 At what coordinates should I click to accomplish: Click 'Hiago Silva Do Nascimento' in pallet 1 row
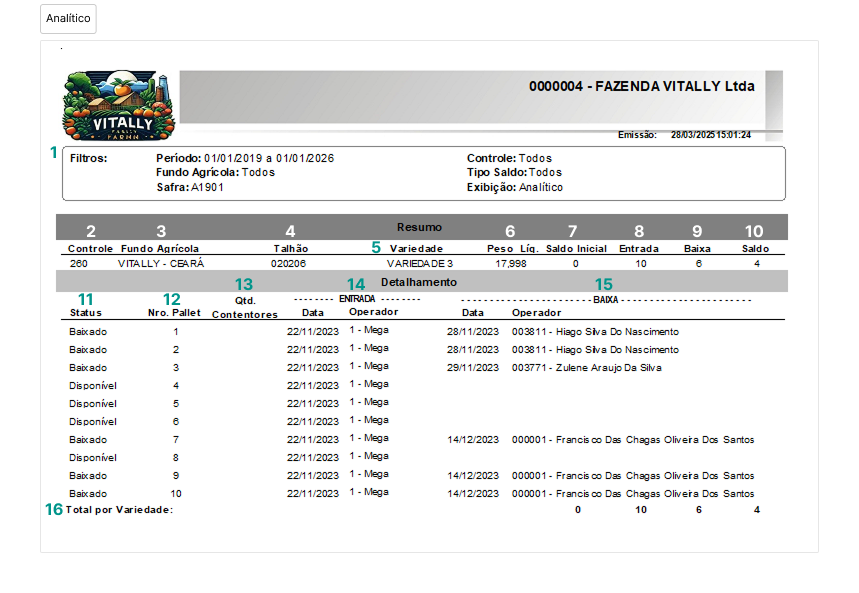coord(617,332)
